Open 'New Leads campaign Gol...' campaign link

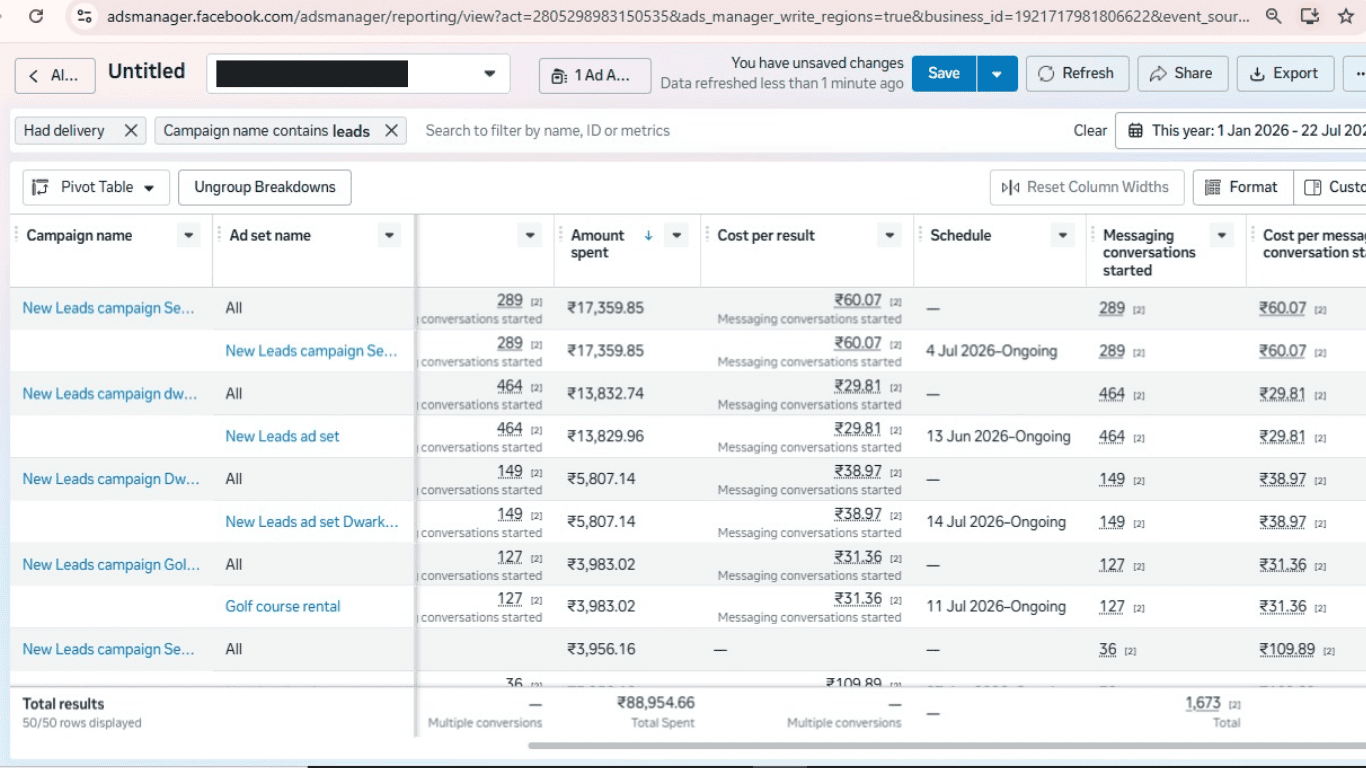pyautogui.click(x=111, y=564)
